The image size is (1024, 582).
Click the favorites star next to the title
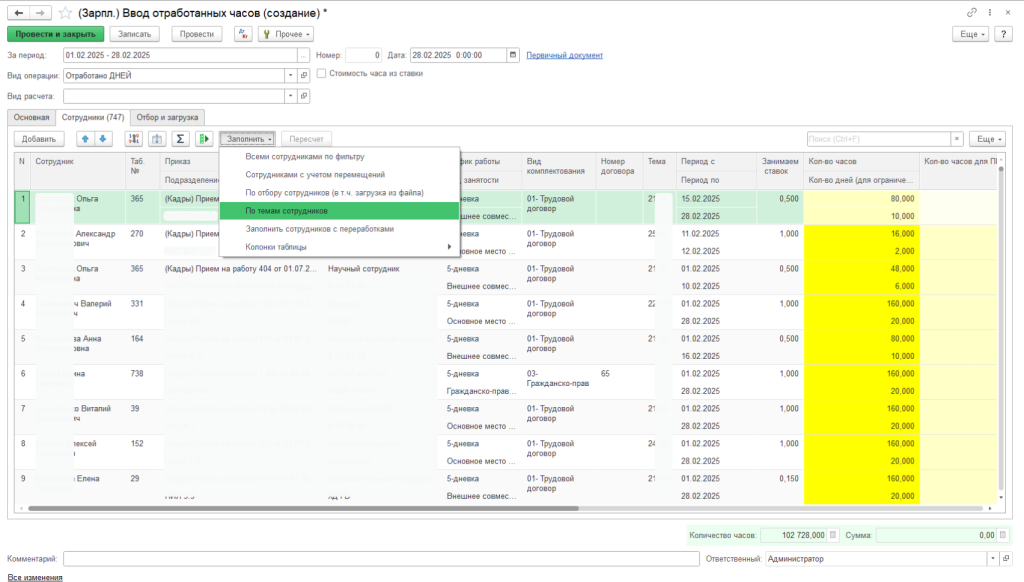click(x=65, y=12)
